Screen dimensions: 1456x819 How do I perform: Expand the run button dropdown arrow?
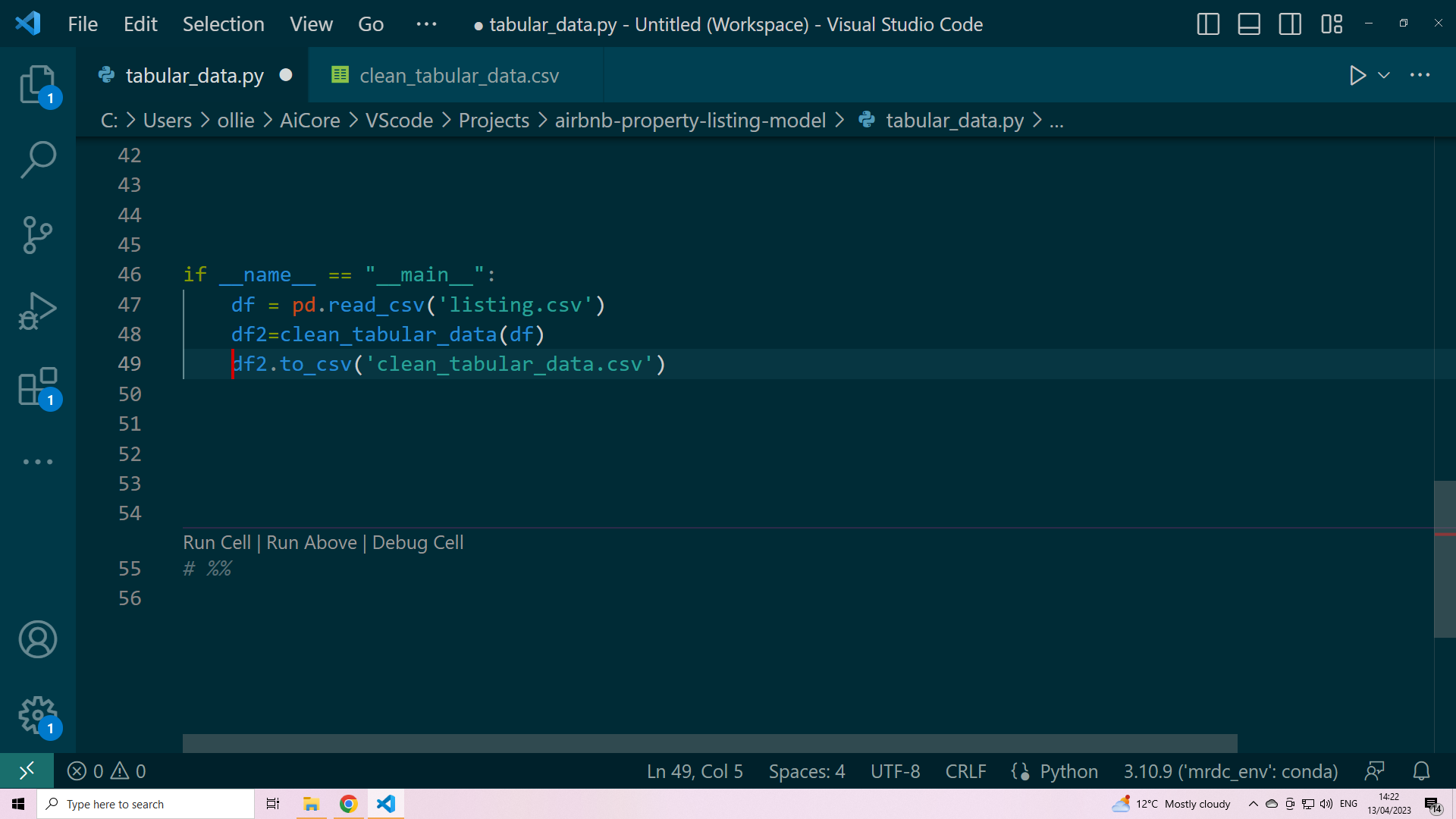coord(1384,75)
